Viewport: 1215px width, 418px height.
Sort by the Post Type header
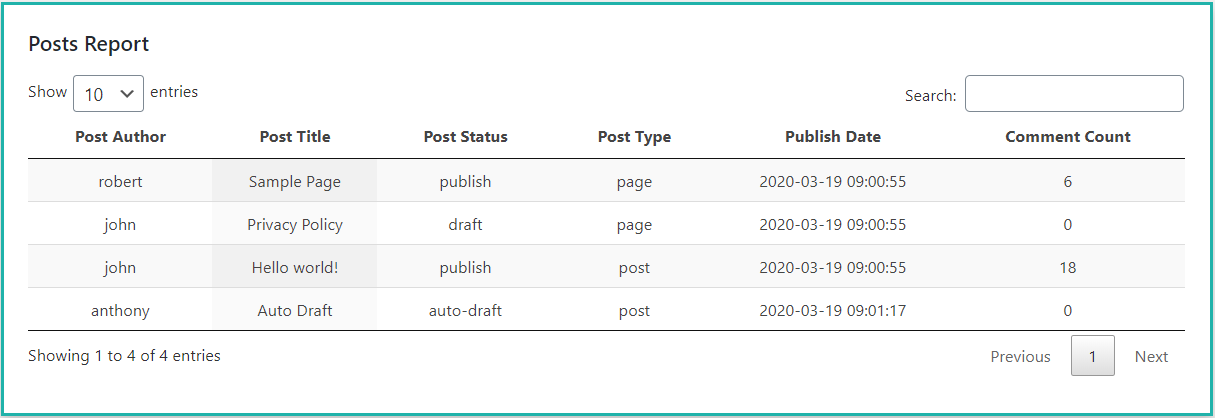(x=634, y=137)
